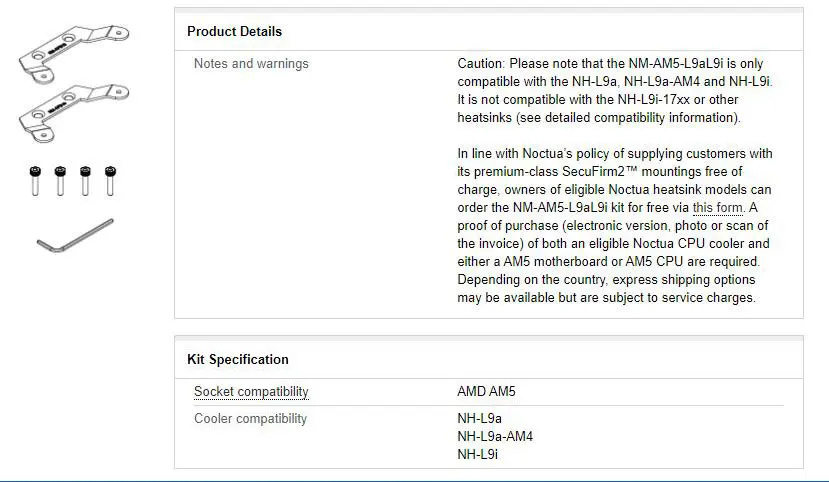Select the first screw on the left

click(33, 180)
